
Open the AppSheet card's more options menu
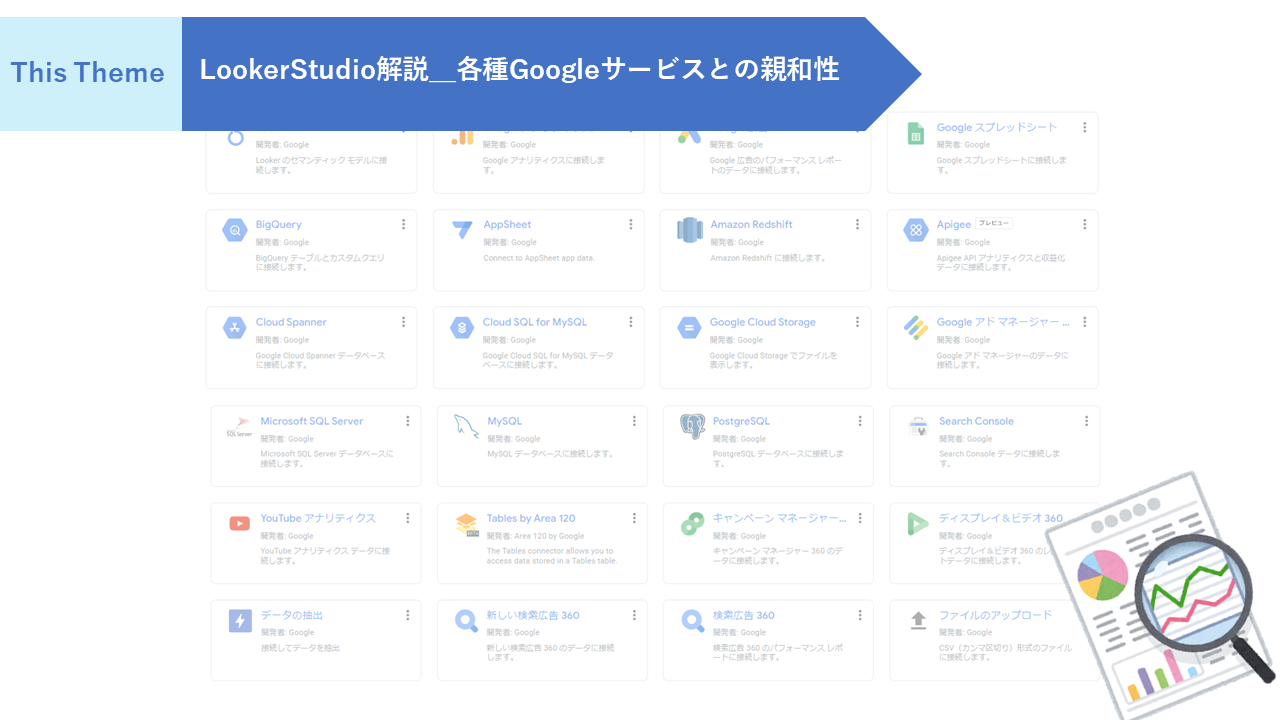point(631,224)
